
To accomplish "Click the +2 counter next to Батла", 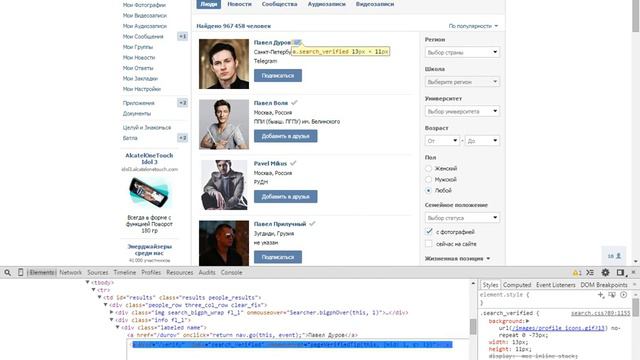I will coord(182,138).
